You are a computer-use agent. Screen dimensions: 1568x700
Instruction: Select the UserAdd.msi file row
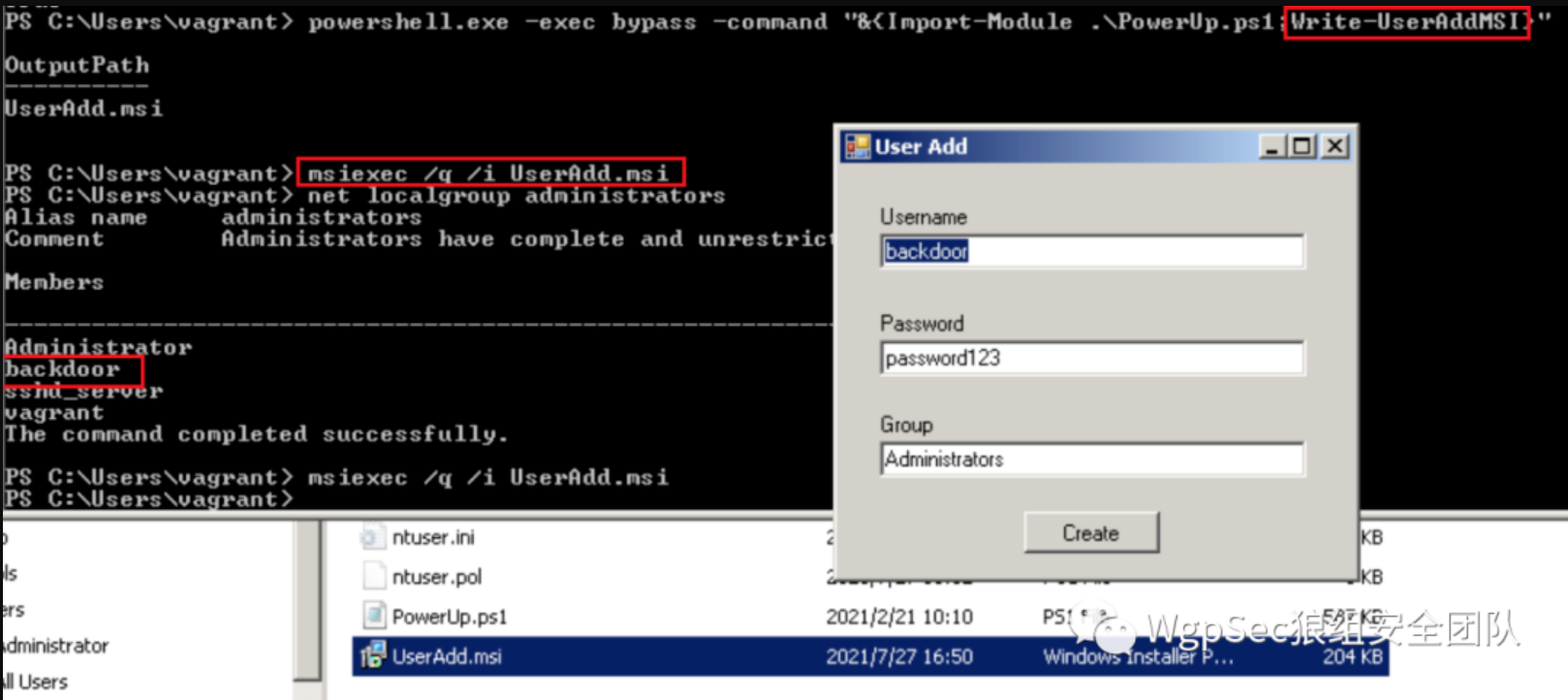click(870, 656)
